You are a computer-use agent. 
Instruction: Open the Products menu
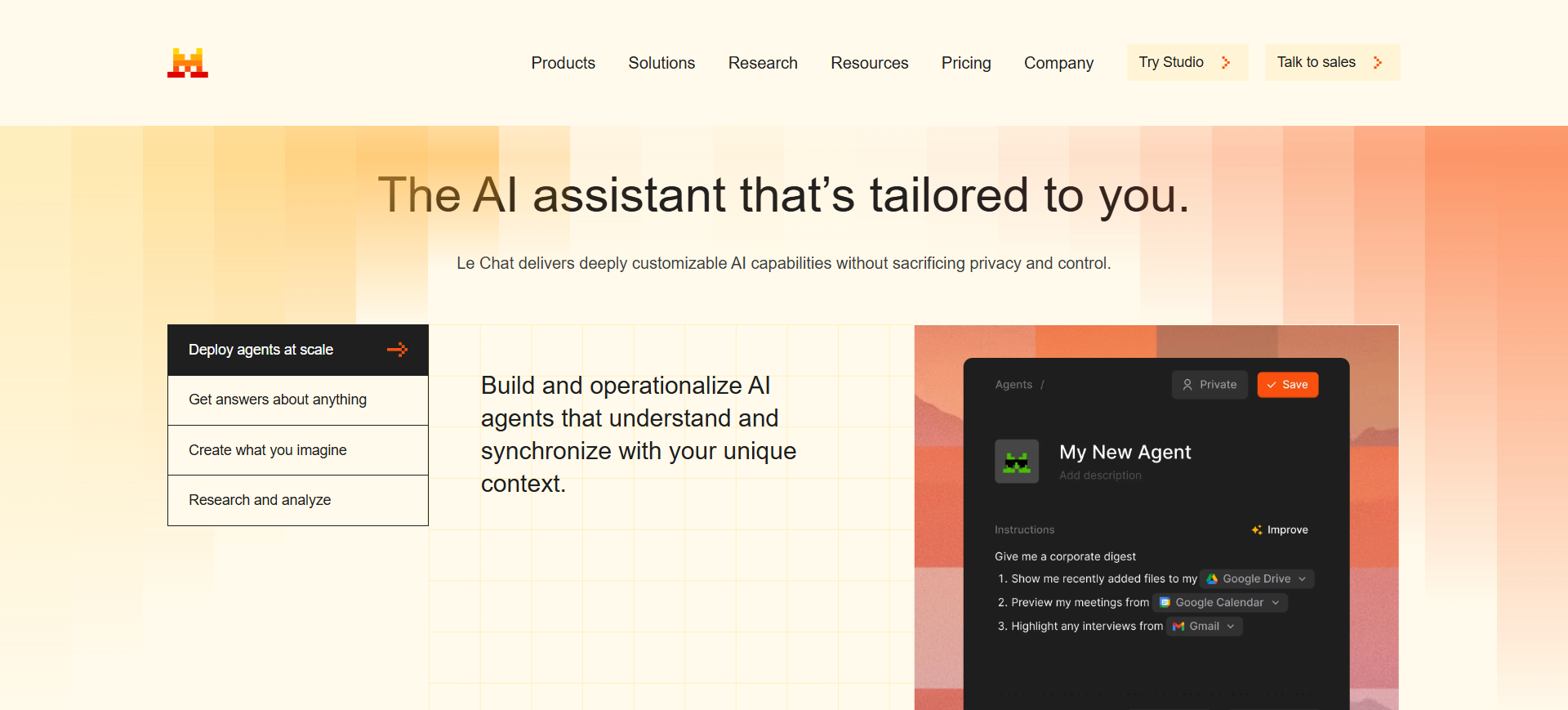[x=563, y=63]
